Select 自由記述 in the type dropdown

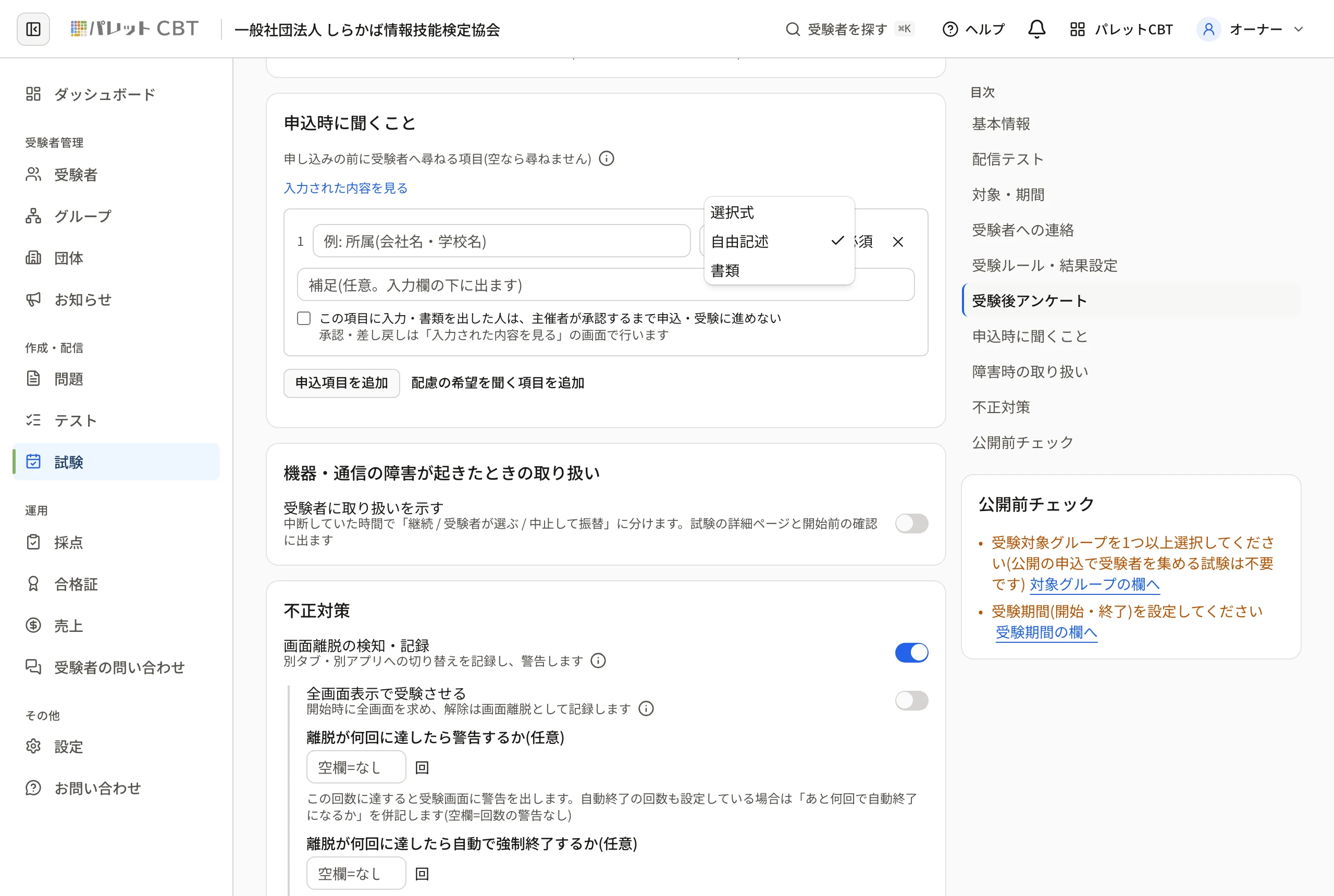[x=779, y=242]
